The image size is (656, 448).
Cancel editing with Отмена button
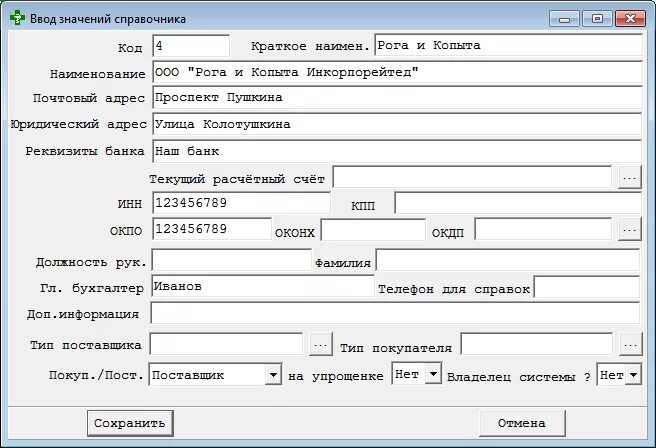point(522,423)
